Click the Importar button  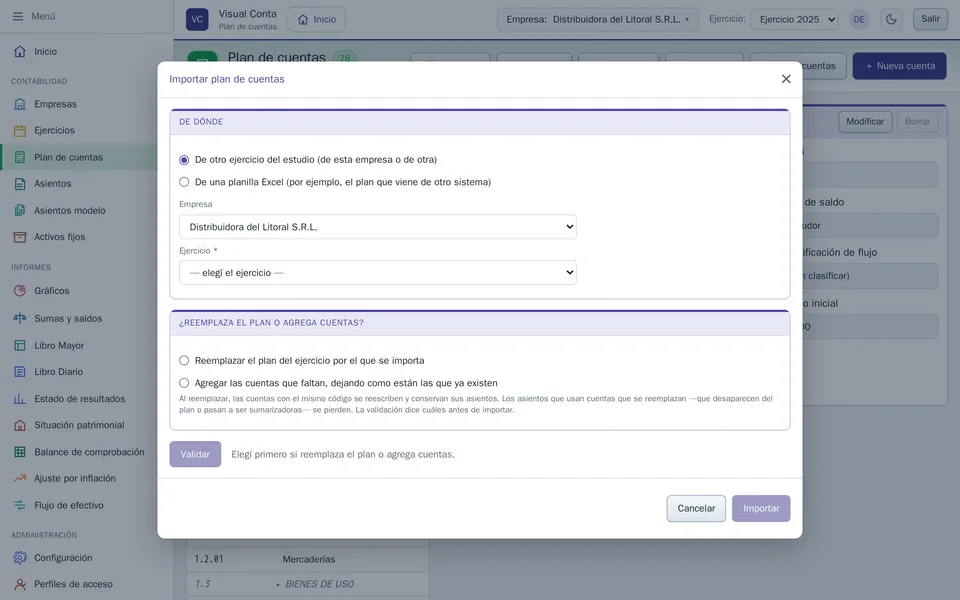(x=761, y=508)
